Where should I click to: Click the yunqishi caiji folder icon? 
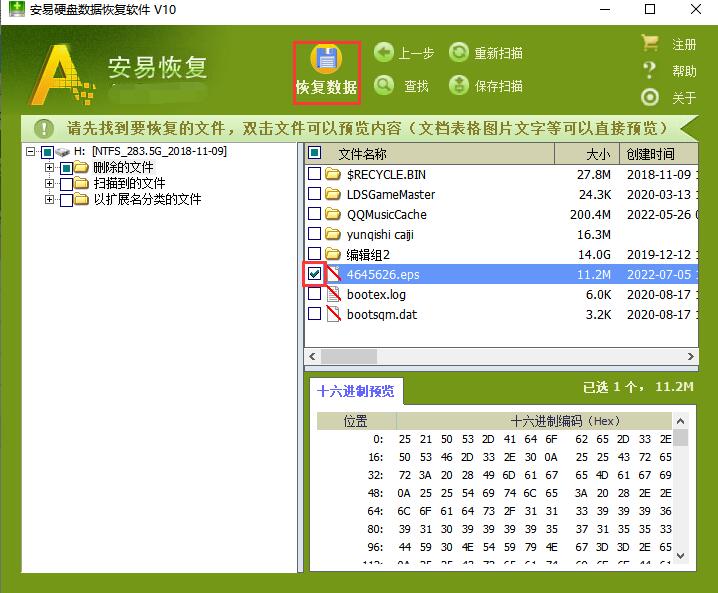[333, 234]
